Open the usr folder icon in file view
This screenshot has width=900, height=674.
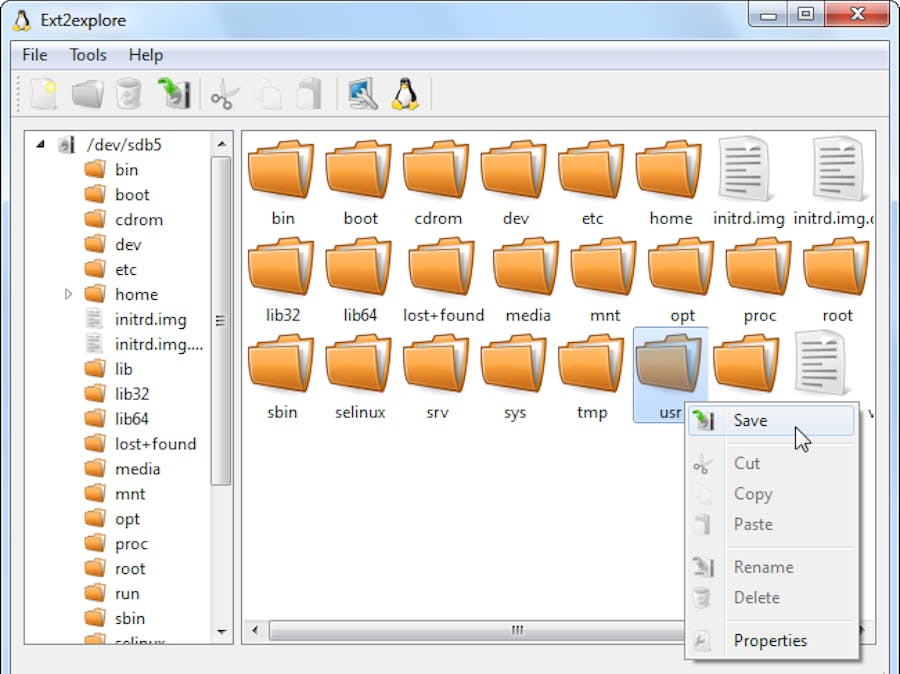click(x=667, y=364)
